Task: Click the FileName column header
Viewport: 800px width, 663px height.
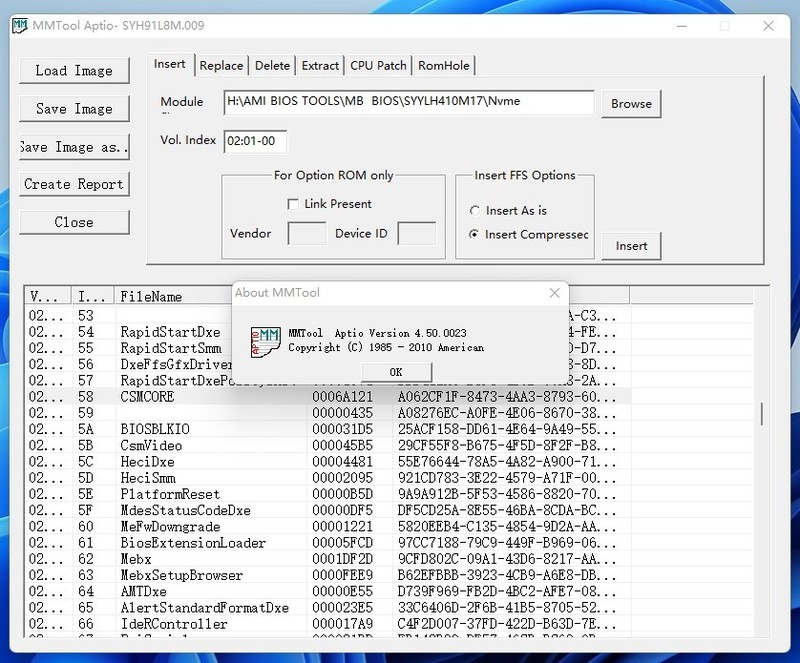Action: click(x=173, y=297)
